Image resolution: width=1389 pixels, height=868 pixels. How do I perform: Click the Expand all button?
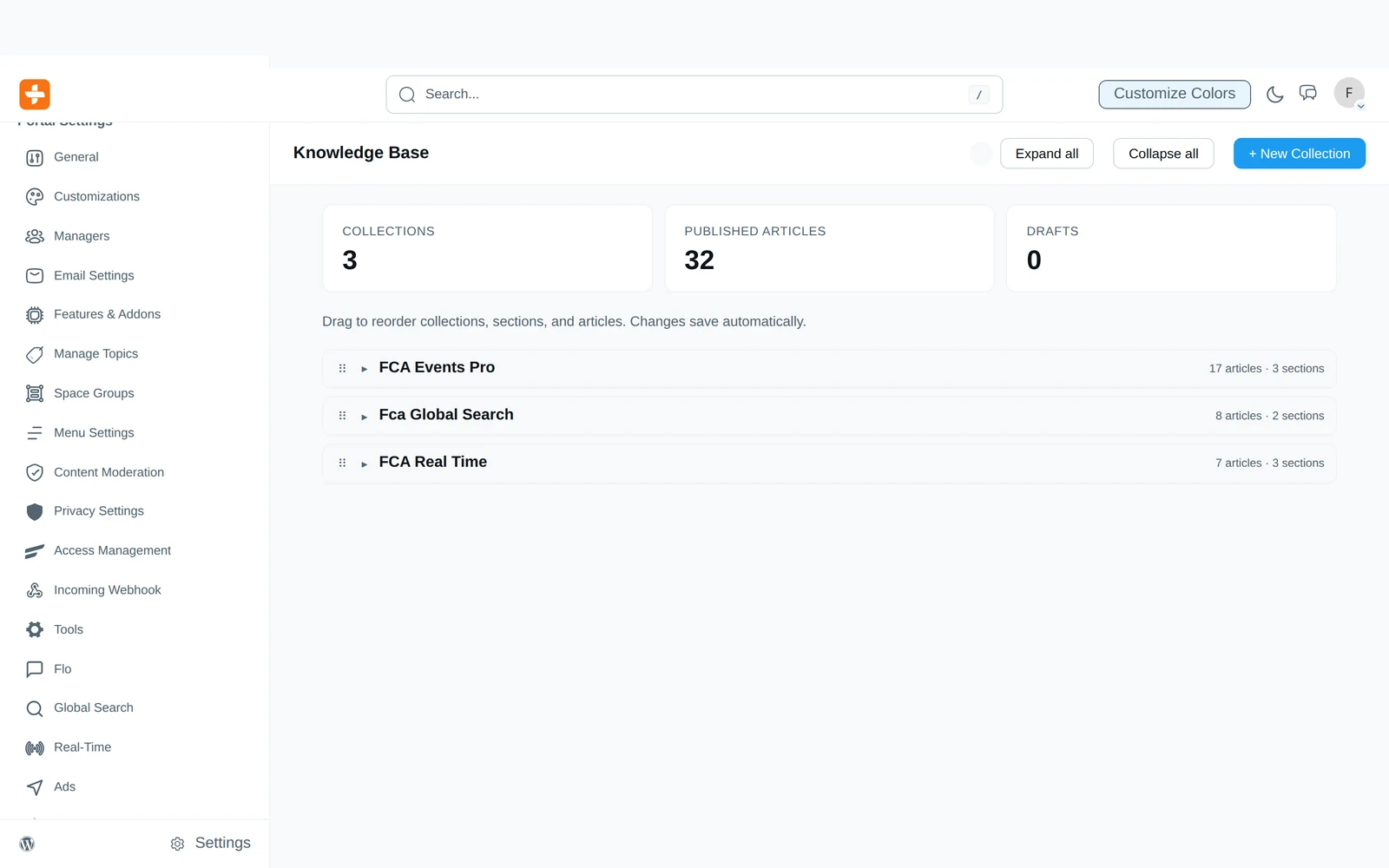pyautogui.click(x=1047, y=154)
